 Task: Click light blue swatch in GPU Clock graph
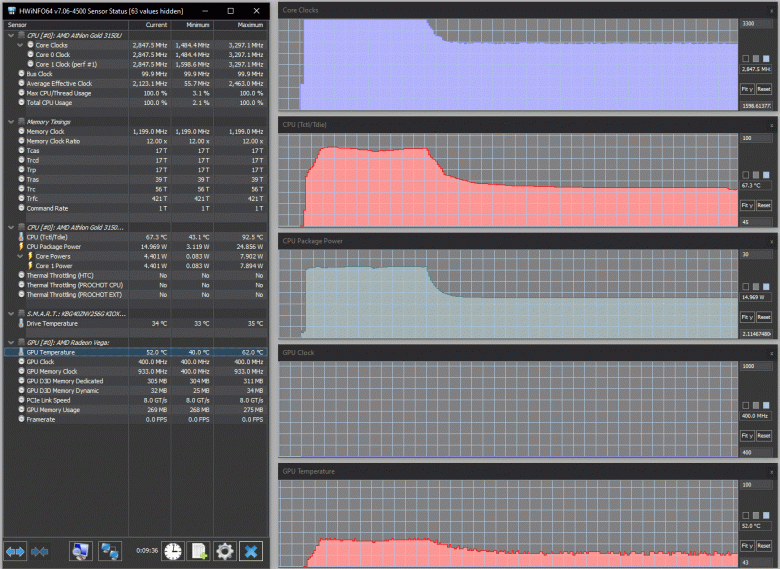pyautogui.click(x=766, y=405)
